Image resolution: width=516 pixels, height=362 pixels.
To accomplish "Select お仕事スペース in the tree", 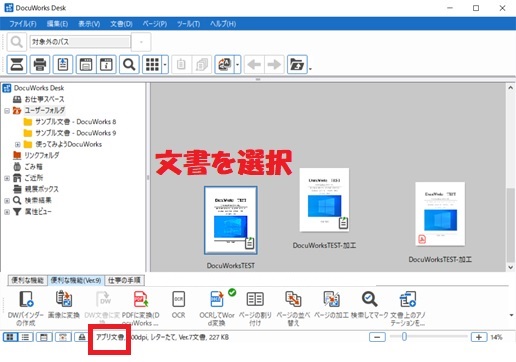I will point(44,99).
